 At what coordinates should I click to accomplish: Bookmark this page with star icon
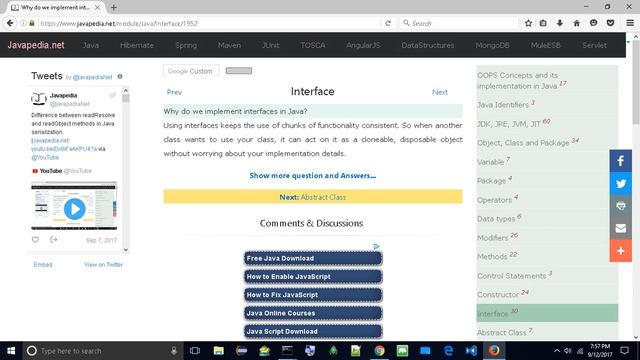(528, 23)
